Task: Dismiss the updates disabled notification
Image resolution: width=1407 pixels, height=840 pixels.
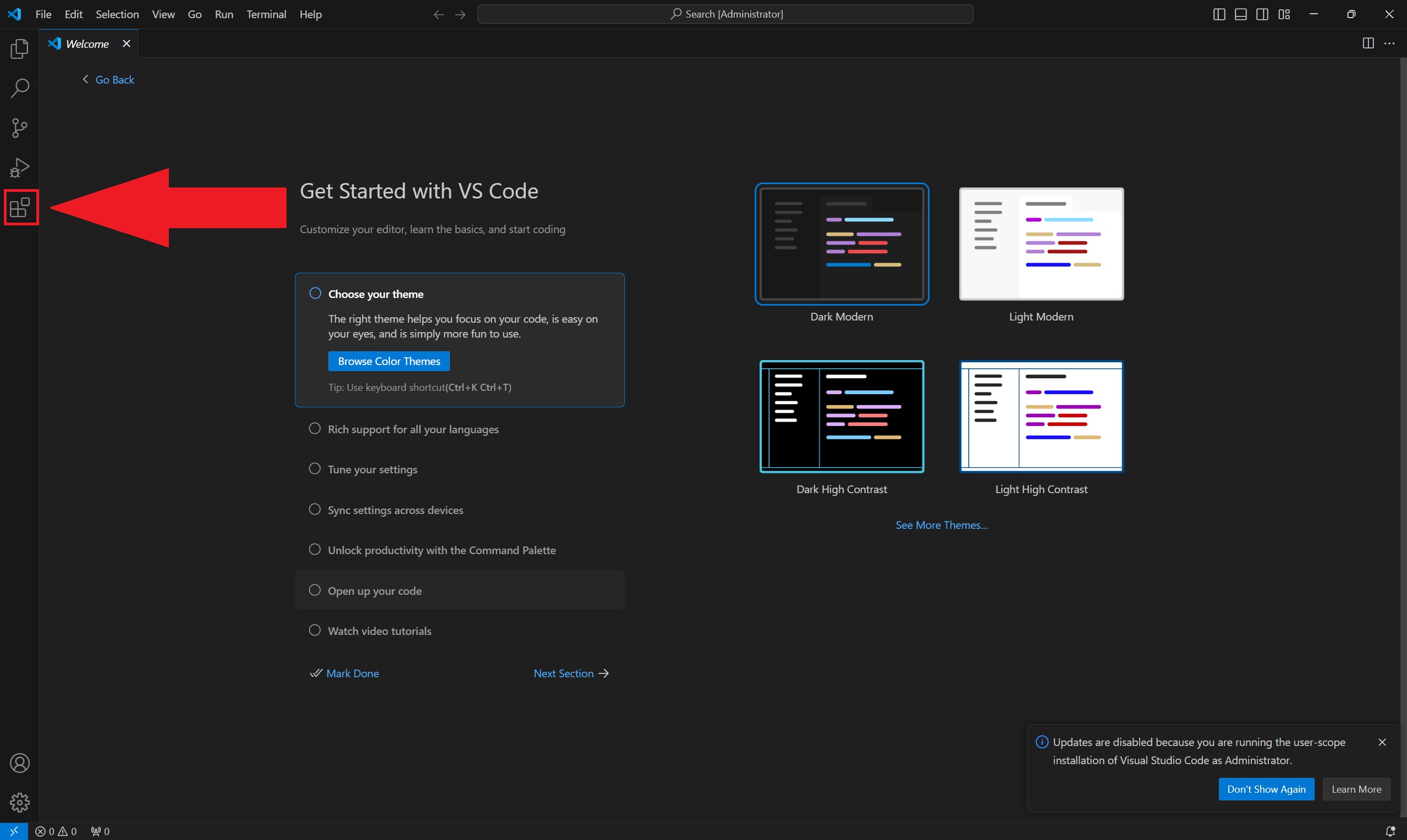Action: click(1382, 742)
